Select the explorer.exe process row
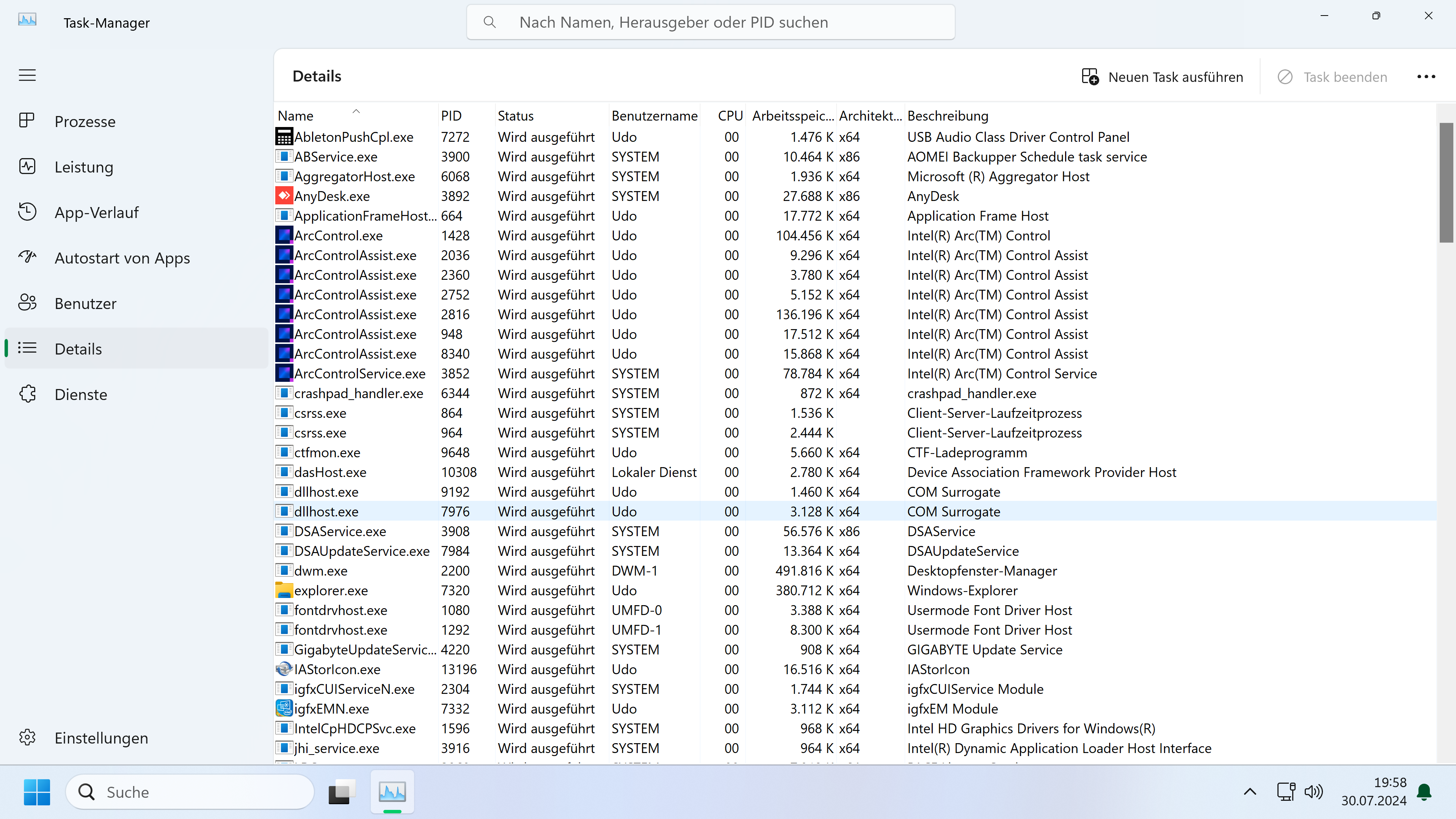 (331, 591)
